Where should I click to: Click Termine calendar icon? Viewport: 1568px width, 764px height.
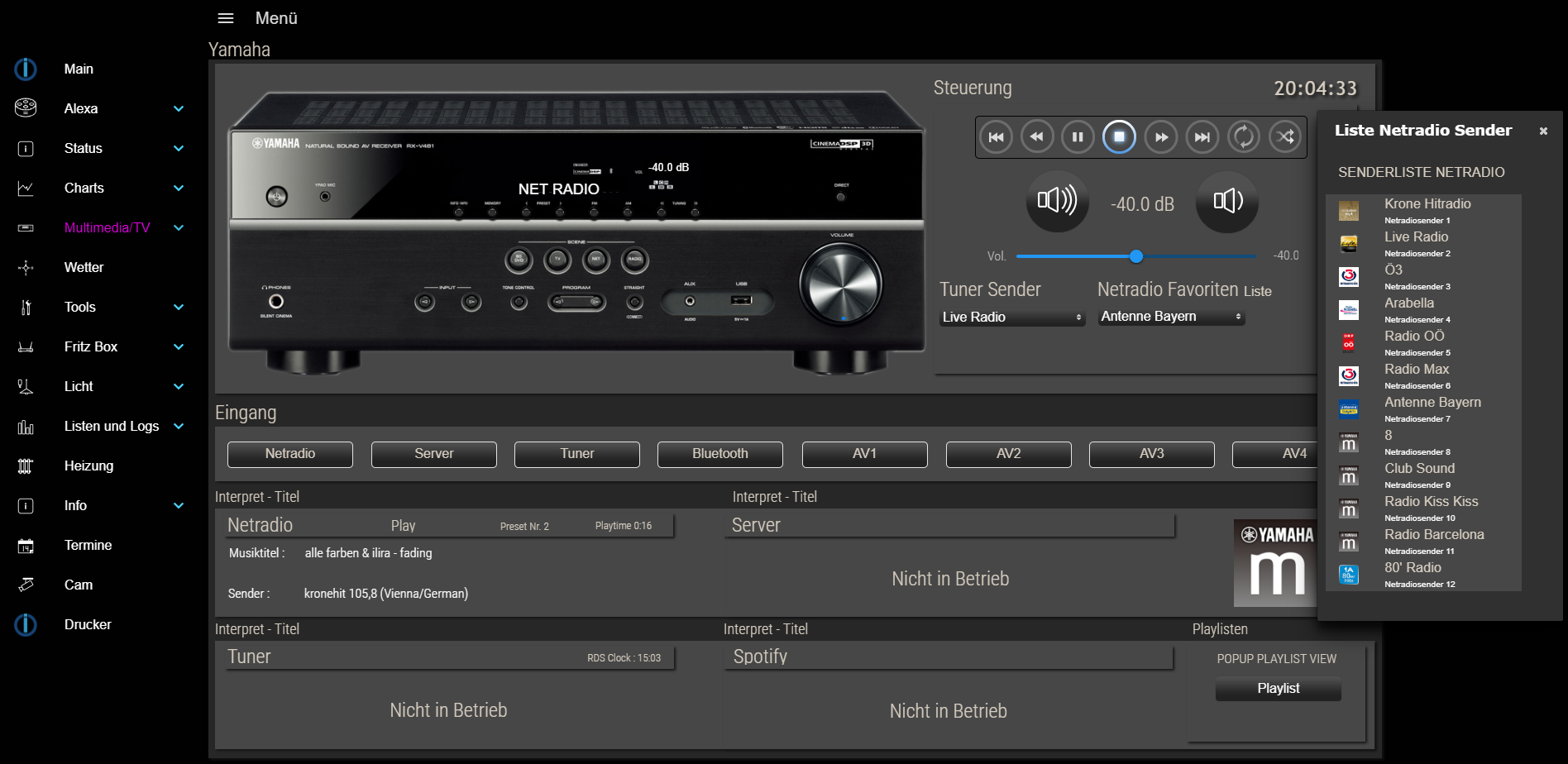(x=26, y=546)
